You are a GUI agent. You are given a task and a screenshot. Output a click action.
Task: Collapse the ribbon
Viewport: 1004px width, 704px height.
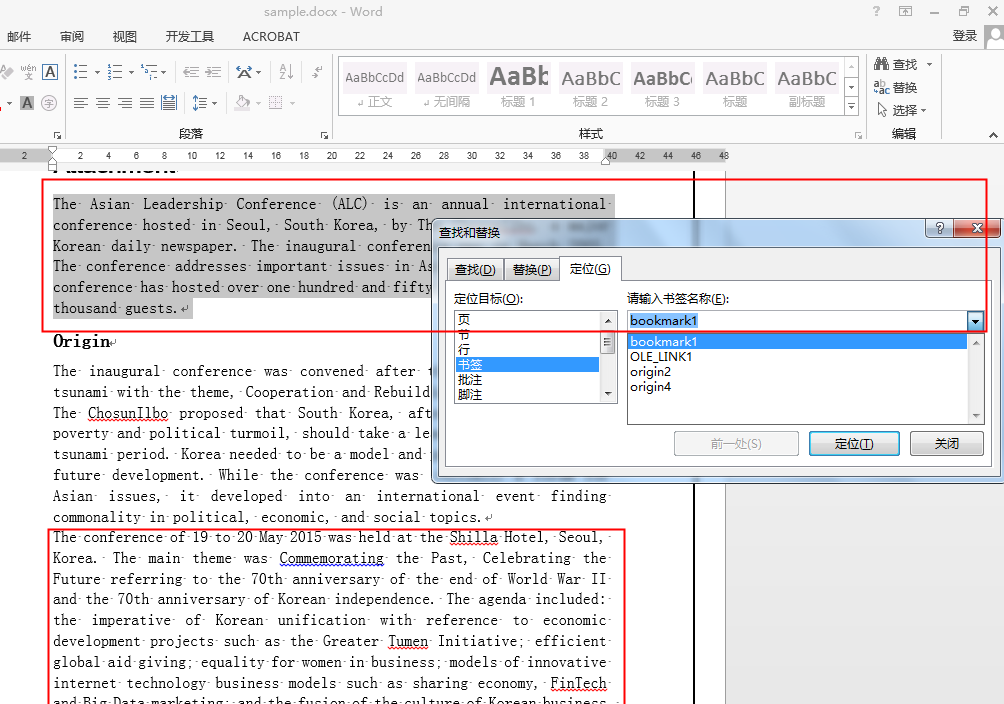tap(993, 135)
